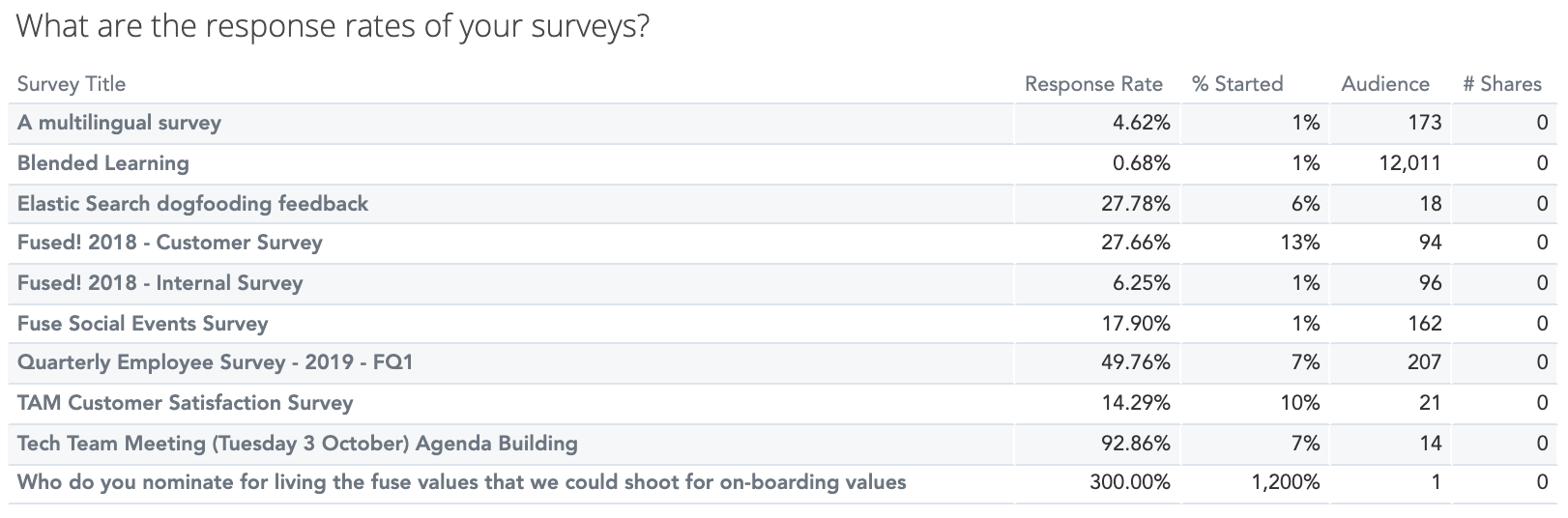Click the response rates report heading
The image size is (1568, 518).
333,26
